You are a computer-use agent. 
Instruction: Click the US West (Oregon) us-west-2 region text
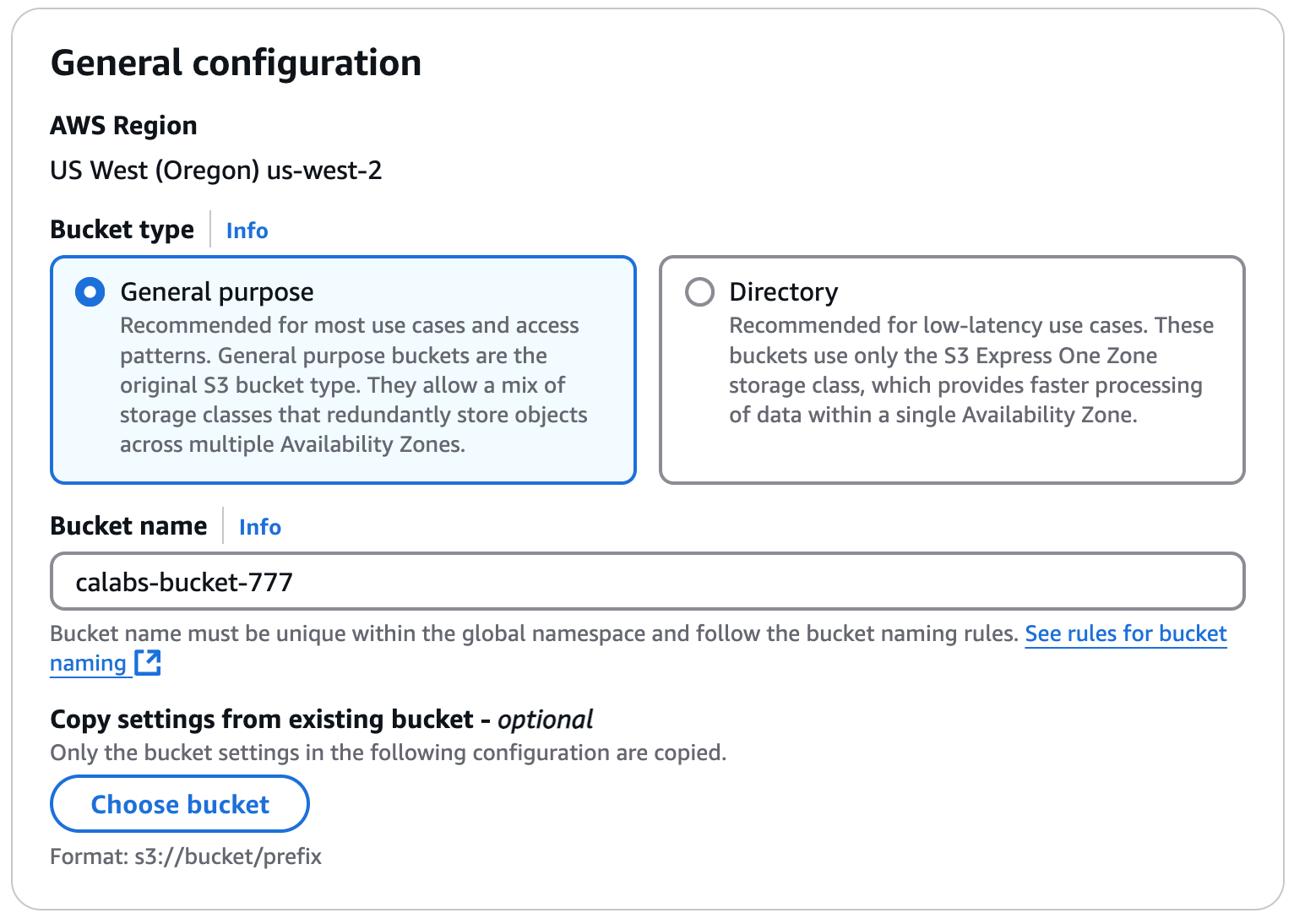pyautogui.click(x=216, y=171)
